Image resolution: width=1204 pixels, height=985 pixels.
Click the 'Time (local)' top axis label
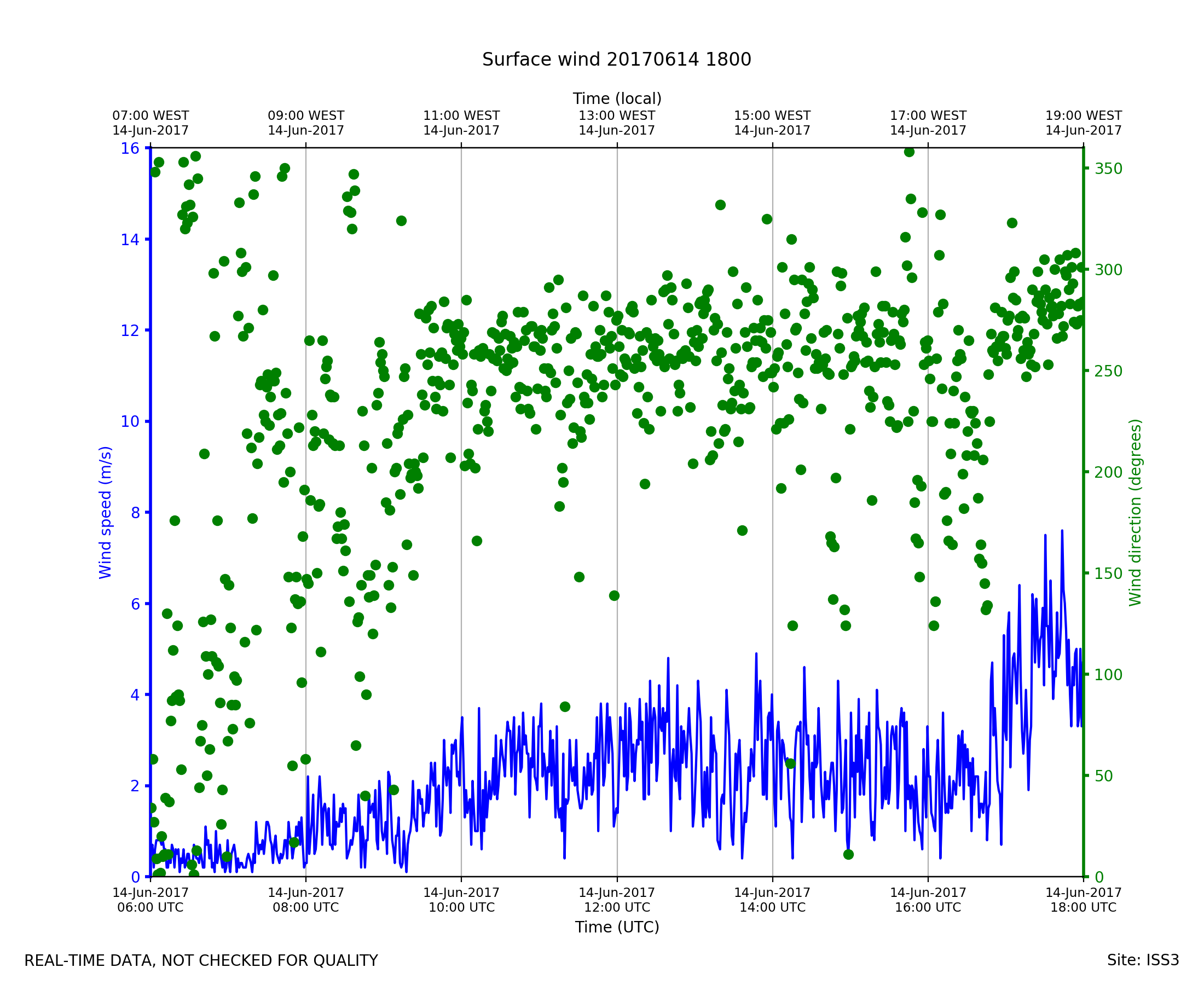pos(617,99)
